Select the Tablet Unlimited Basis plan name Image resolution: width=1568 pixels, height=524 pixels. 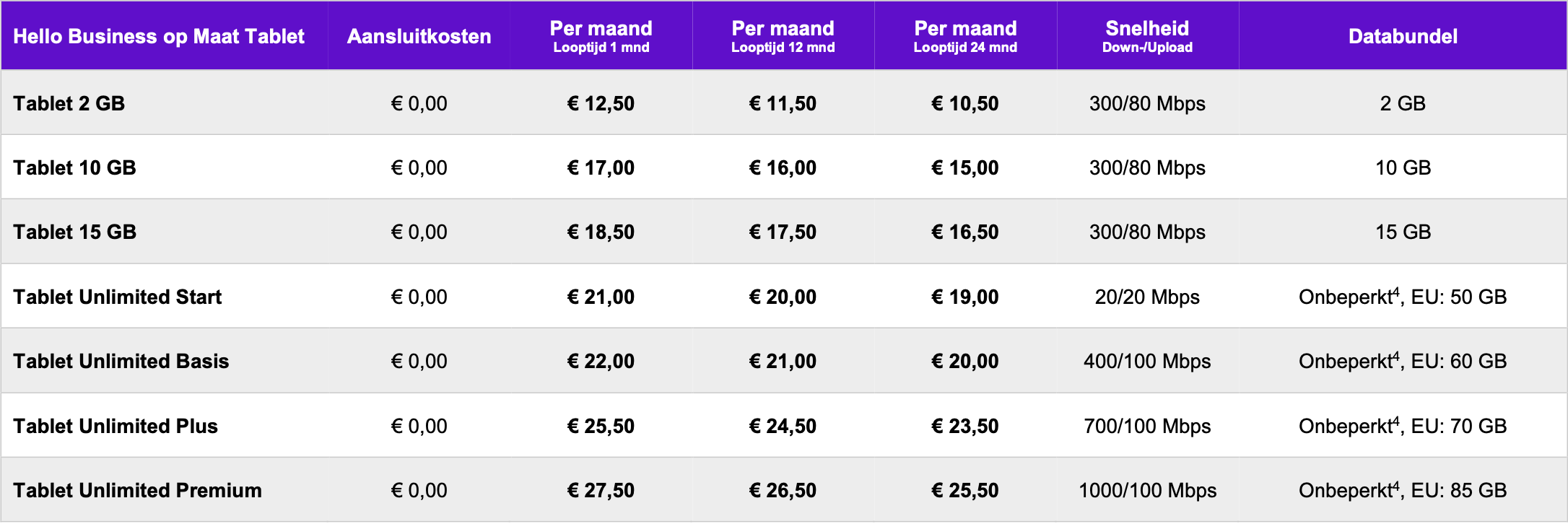[x=121, y=361]
